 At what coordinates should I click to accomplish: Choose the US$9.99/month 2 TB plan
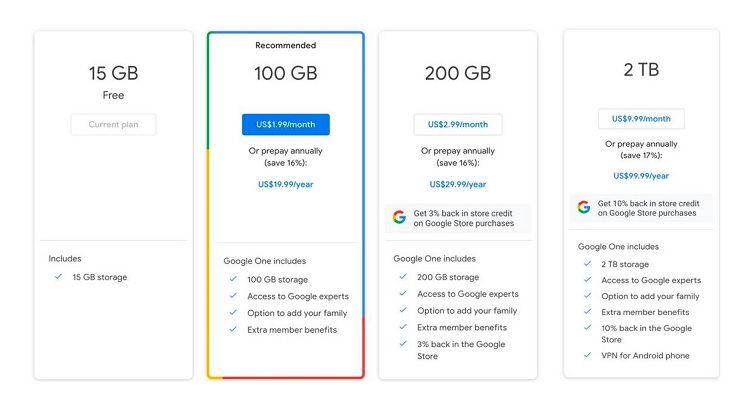(x=641, y=119)
